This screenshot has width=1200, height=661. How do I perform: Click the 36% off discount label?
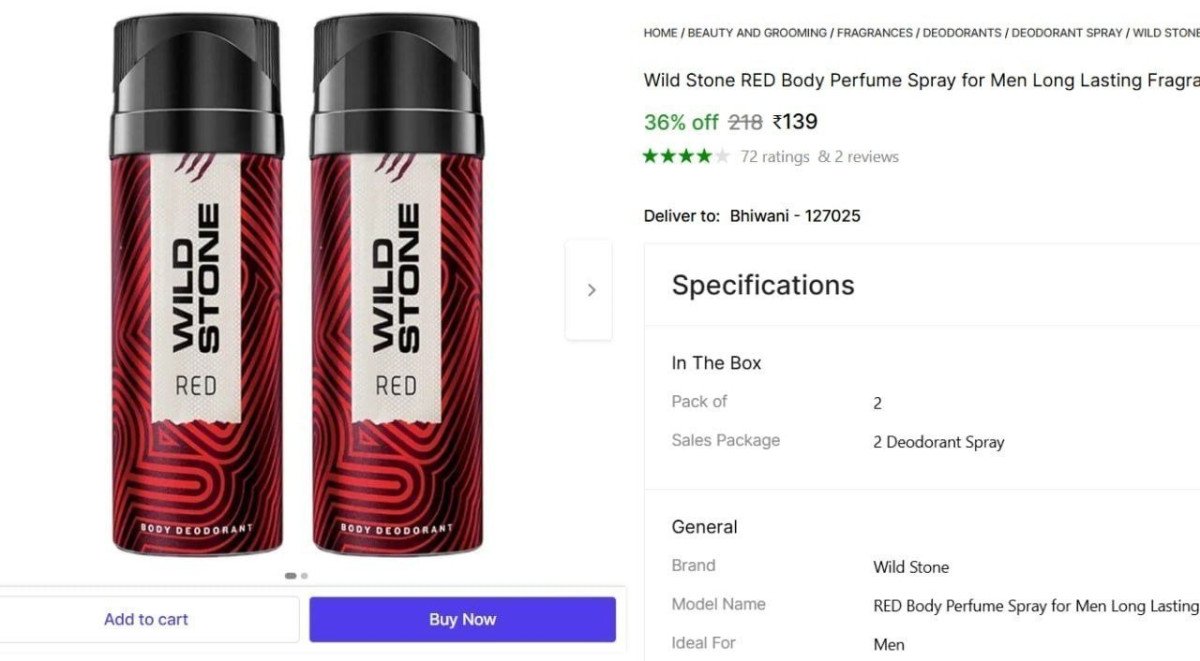pos(681,122)
